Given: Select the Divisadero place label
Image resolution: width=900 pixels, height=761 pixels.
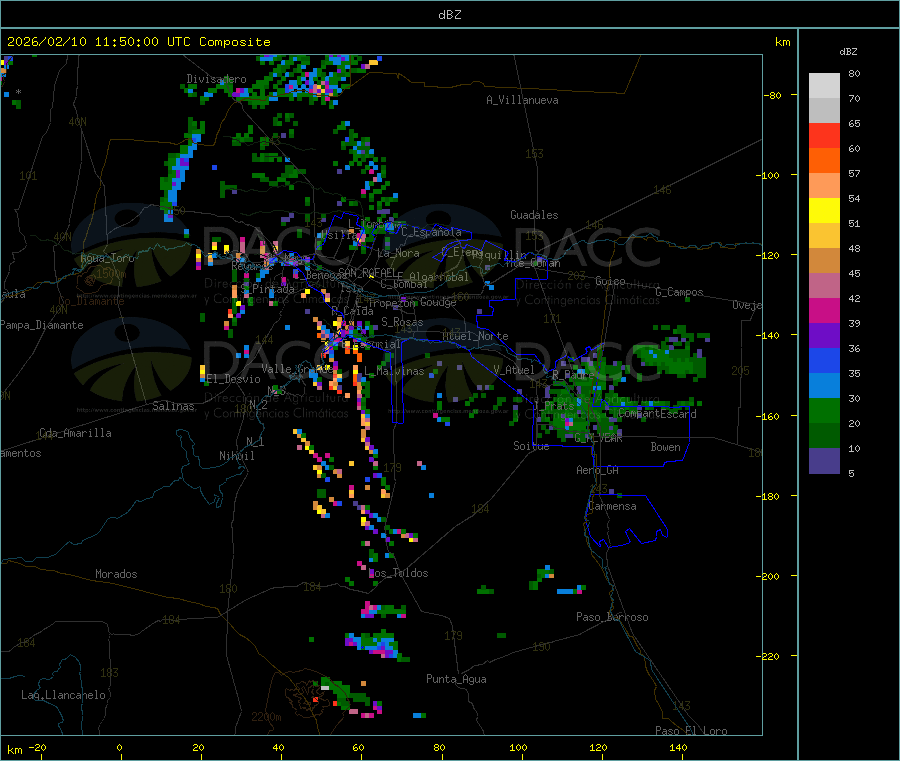Looking at the screenshot, I should tap(216, 79).
